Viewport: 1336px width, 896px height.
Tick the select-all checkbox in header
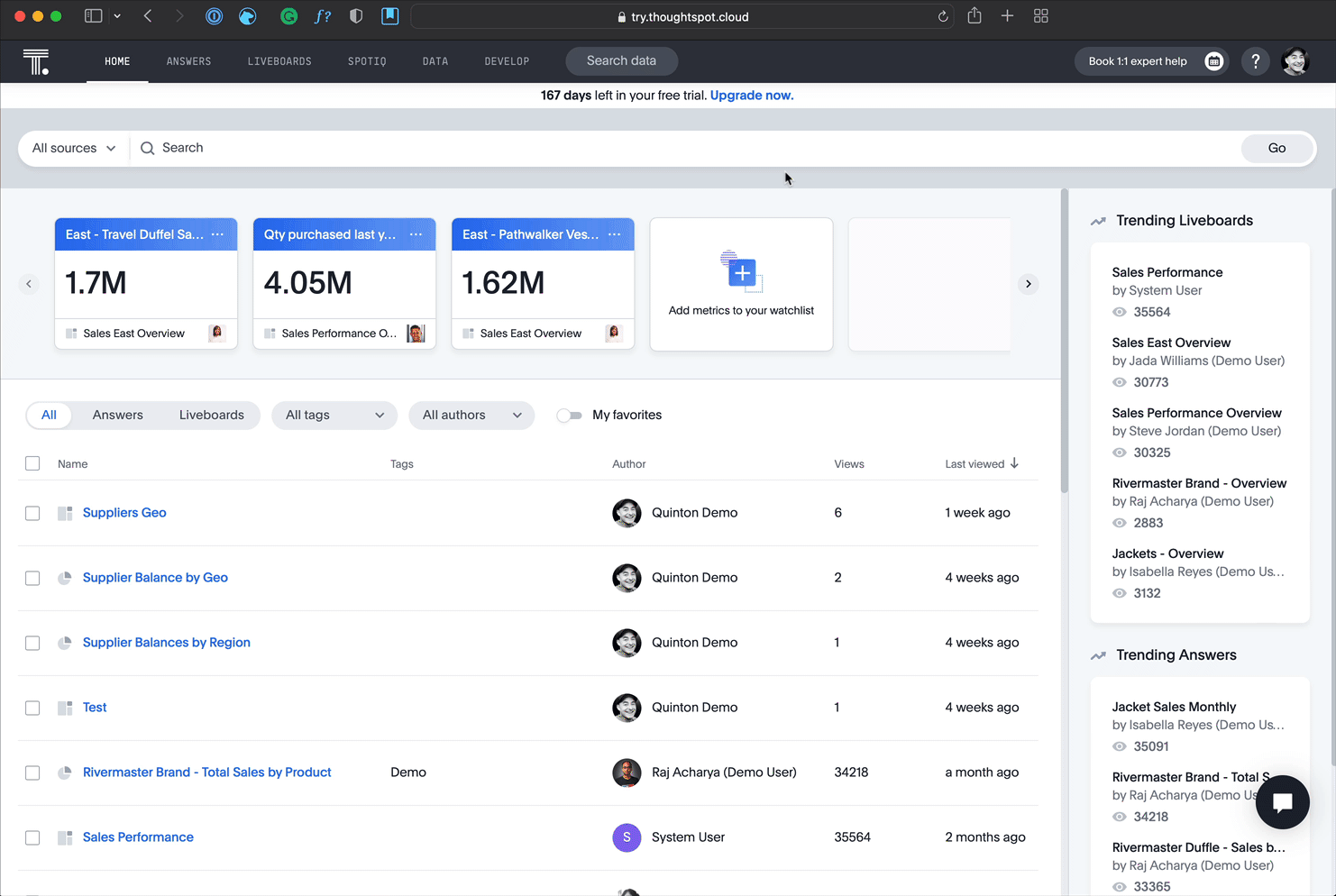(x=32, y=463)
